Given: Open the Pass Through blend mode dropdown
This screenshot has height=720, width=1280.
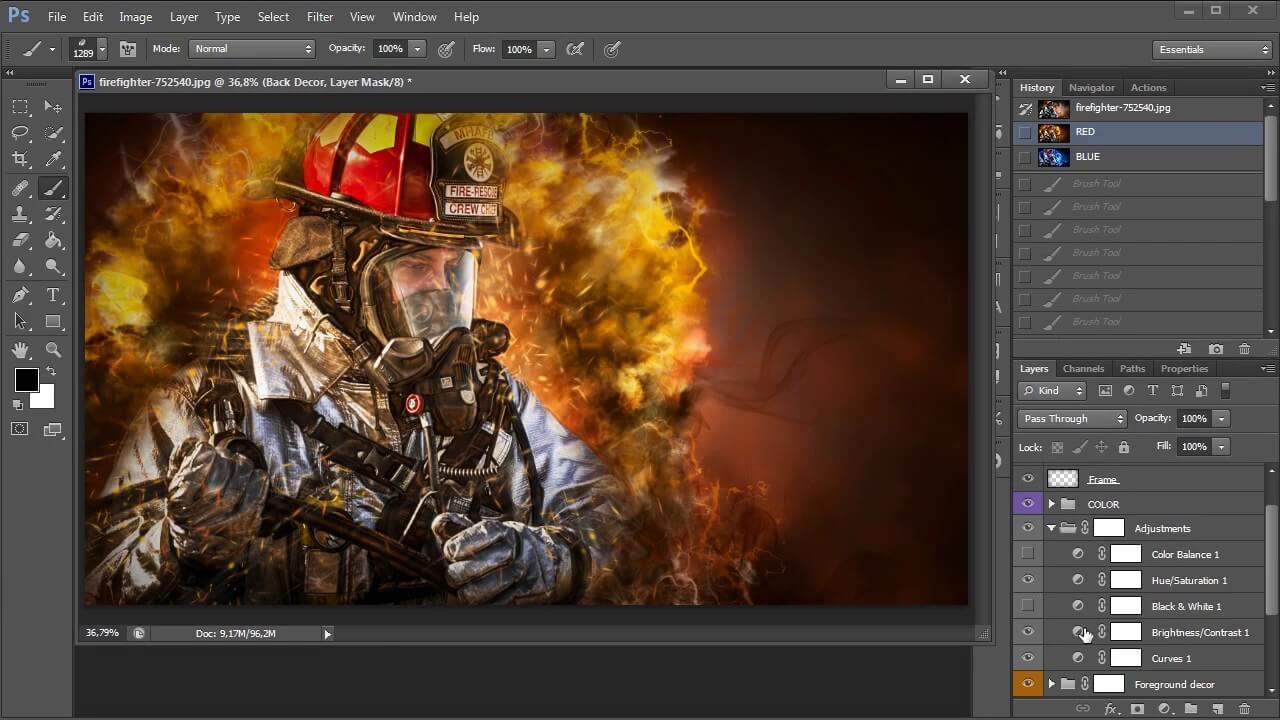Looking at the screenshot, I should pos(1072,419).
